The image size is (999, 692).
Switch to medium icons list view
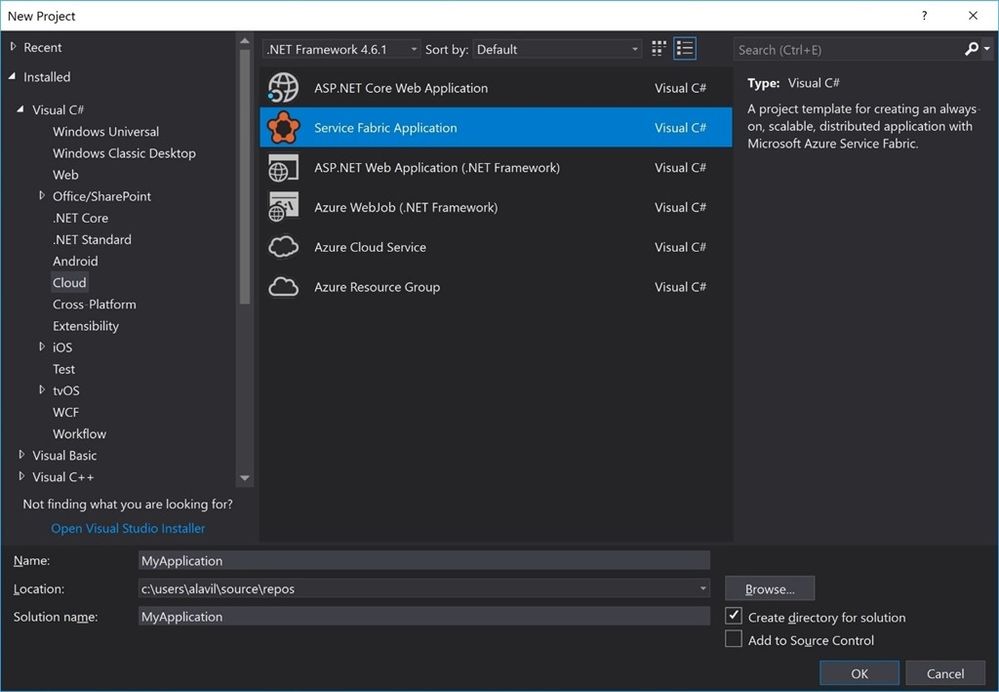click(x=685, y=49)
